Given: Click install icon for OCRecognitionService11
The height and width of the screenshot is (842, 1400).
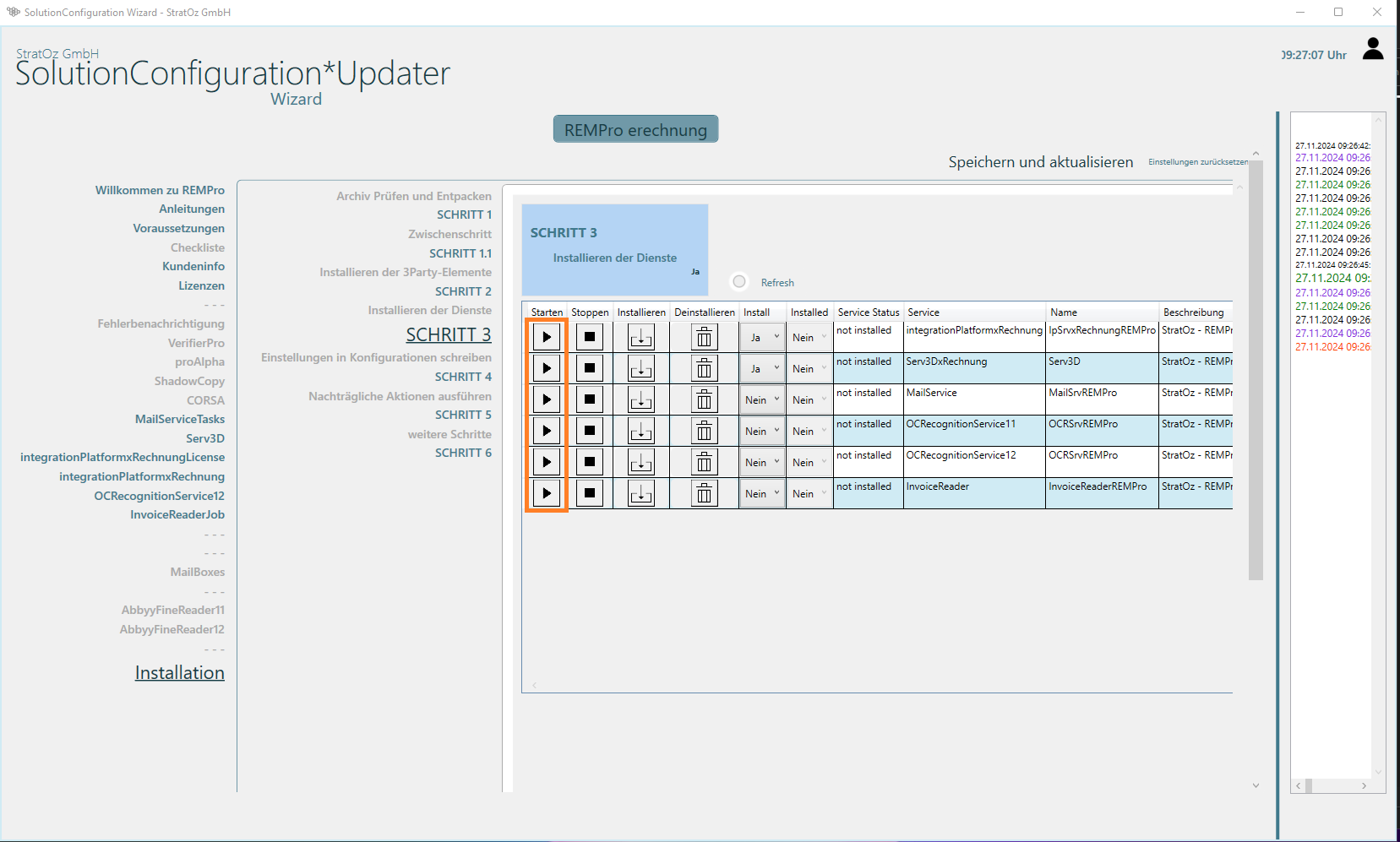Looking at the screenshot, I should (x=640, y=431).
